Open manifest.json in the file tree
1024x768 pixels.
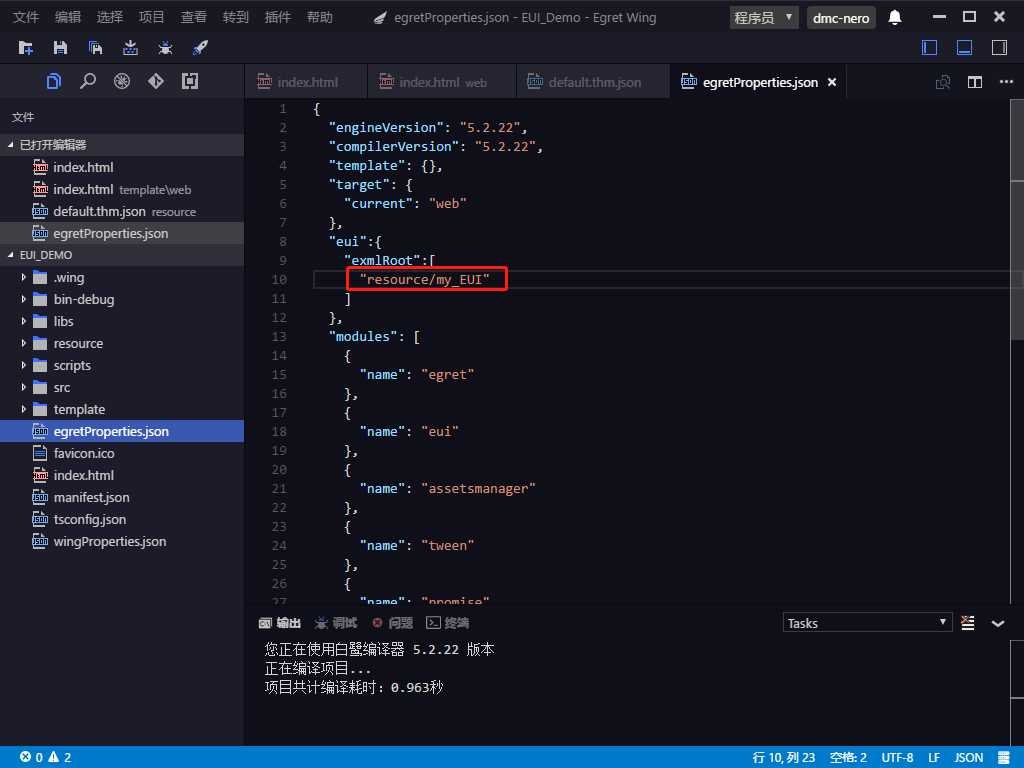(121, 498)
